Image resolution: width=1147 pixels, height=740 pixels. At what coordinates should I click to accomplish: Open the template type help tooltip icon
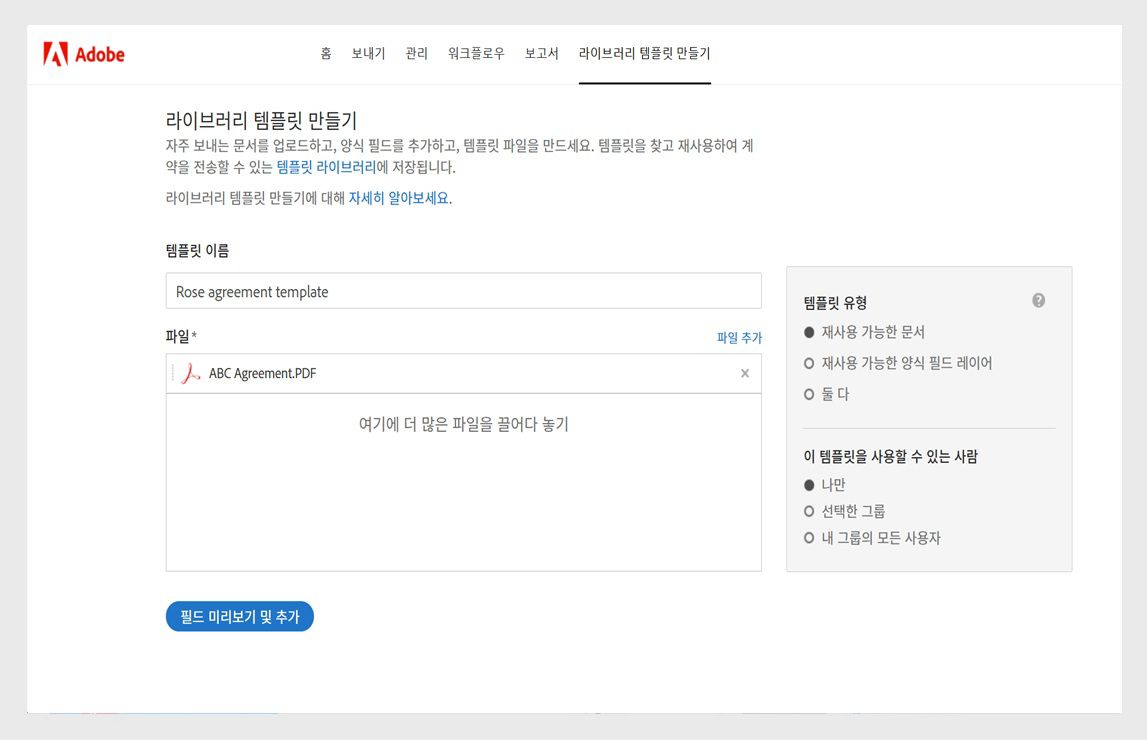tap(1038, 300)
